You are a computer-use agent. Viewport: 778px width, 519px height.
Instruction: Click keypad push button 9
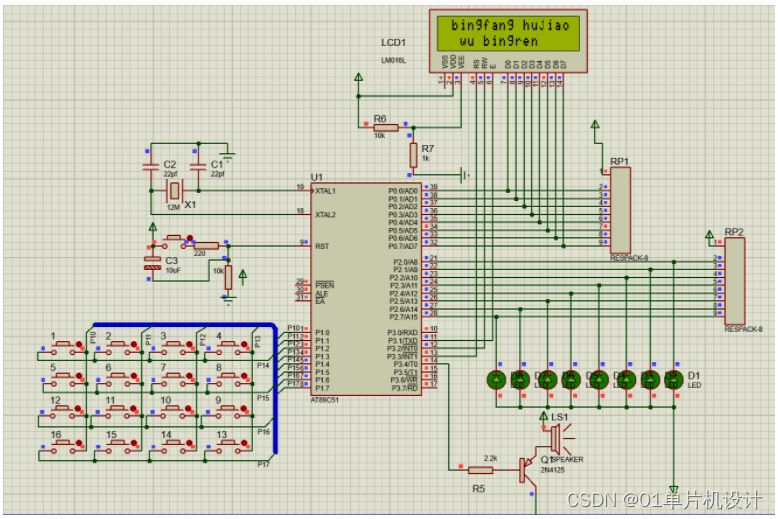[x=228, y=412]
